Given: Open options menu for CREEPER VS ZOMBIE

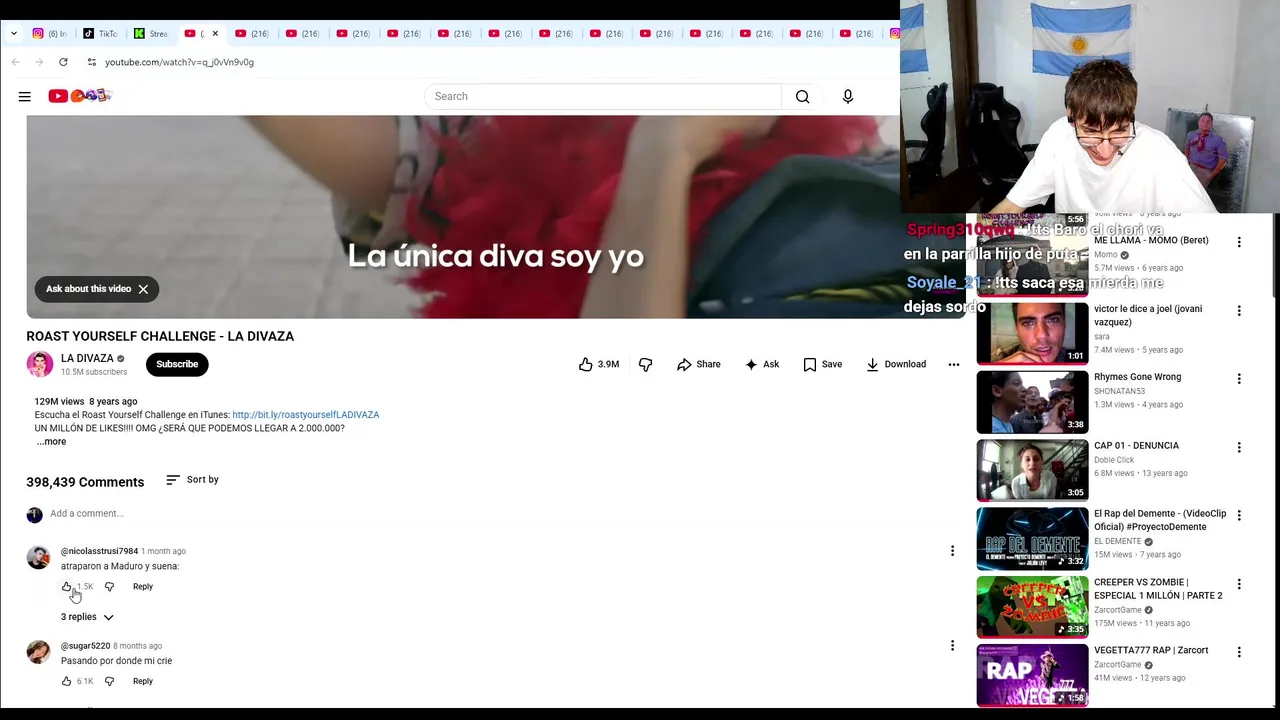Looking at the screenshot, I should (x=1239, y=584).
